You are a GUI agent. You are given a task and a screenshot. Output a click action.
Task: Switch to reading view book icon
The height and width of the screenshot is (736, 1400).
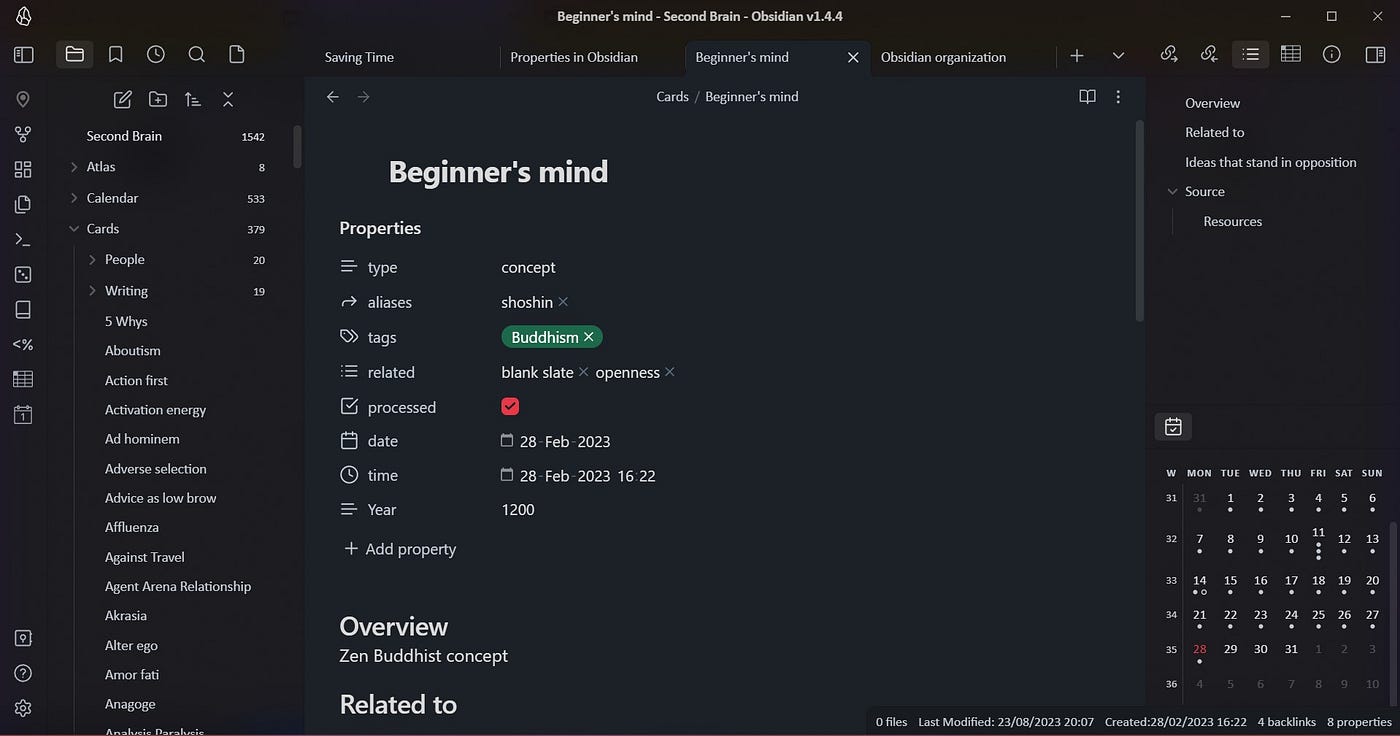[1087, 97]
